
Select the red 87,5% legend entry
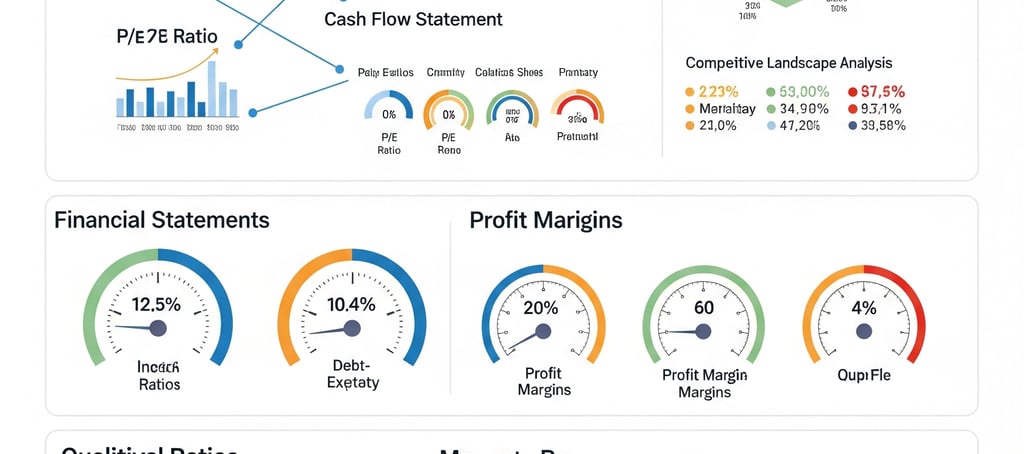[x=876, y=92]
